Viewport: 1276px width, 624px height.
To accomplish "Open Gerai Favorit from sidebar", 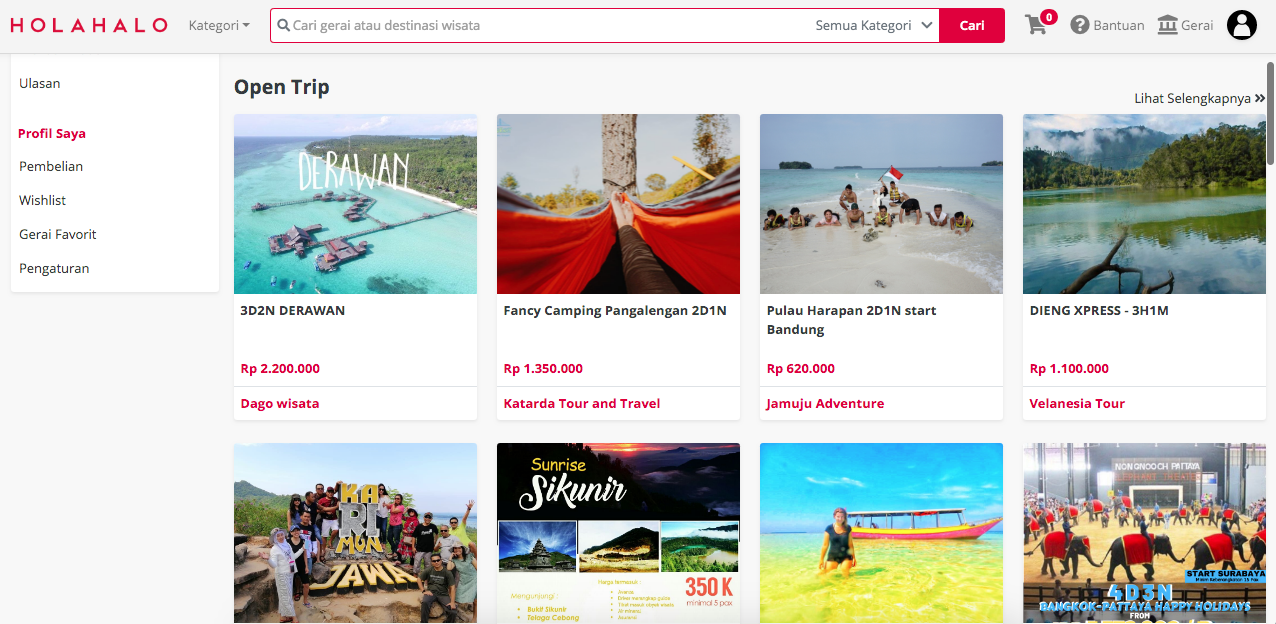I will (58, 234).
